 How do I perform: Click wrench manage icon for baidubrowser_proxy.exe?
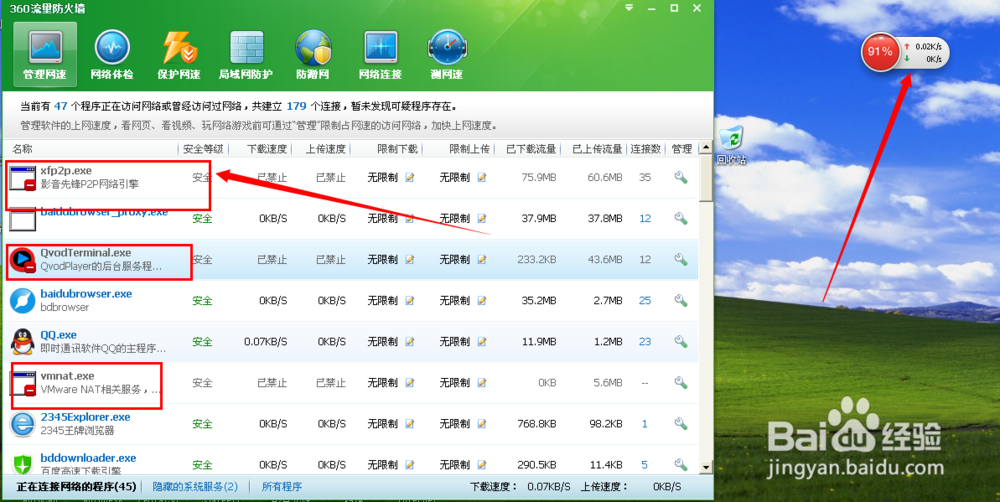(x=681, y=218)
